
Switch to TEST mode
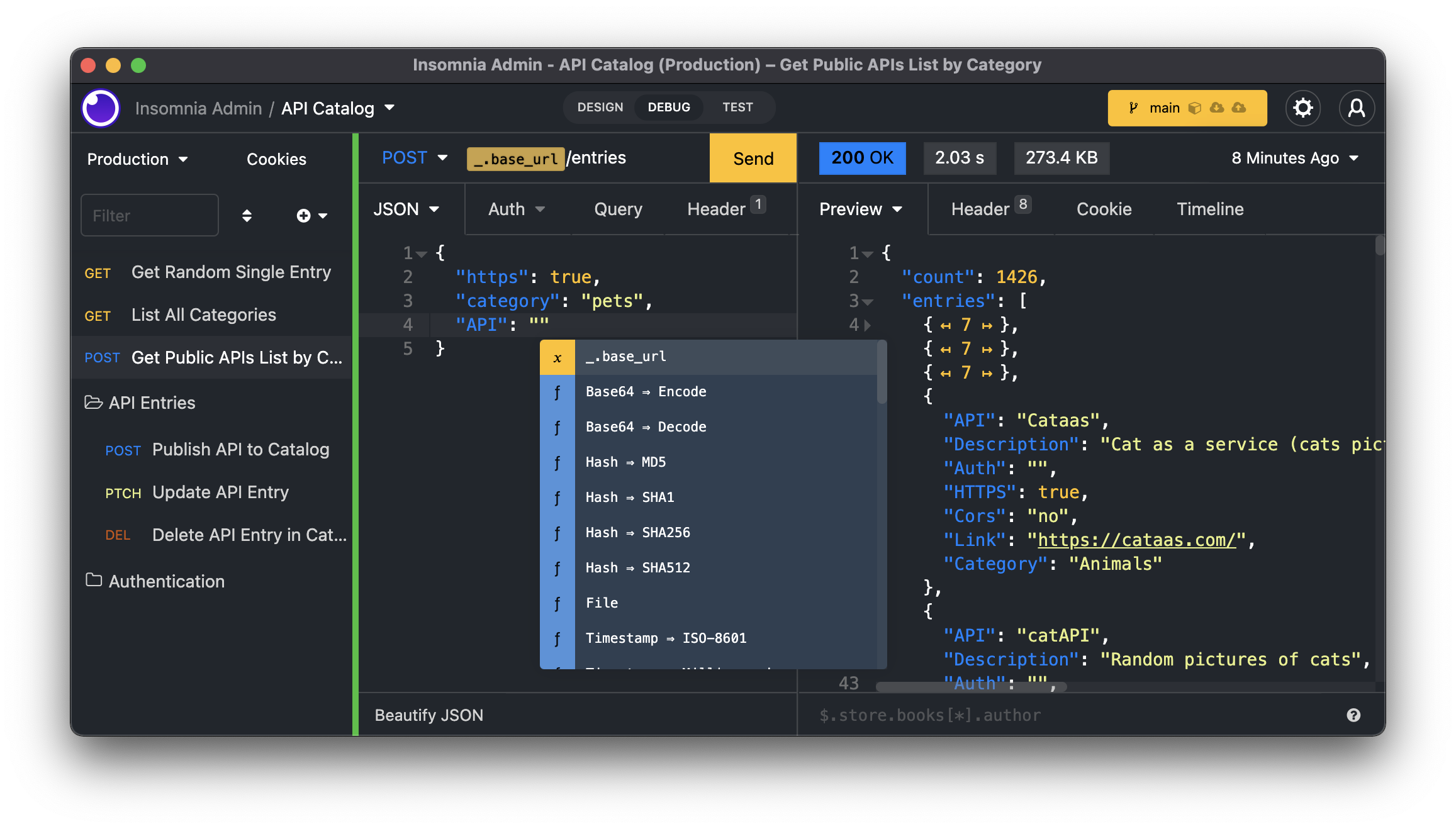pyautogui.click(x=737, y=108)
